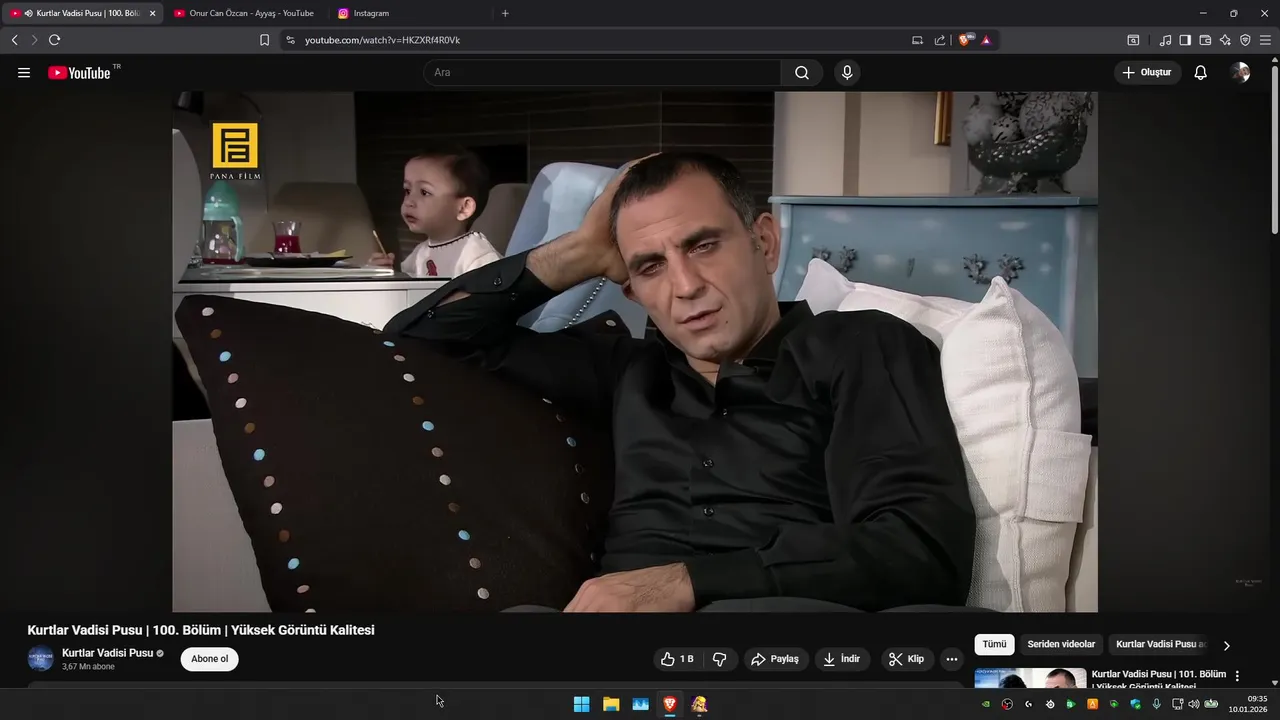1280x720 pixels.
Task: Open the more actions ellipsis menu
Action: pos(951,659)
